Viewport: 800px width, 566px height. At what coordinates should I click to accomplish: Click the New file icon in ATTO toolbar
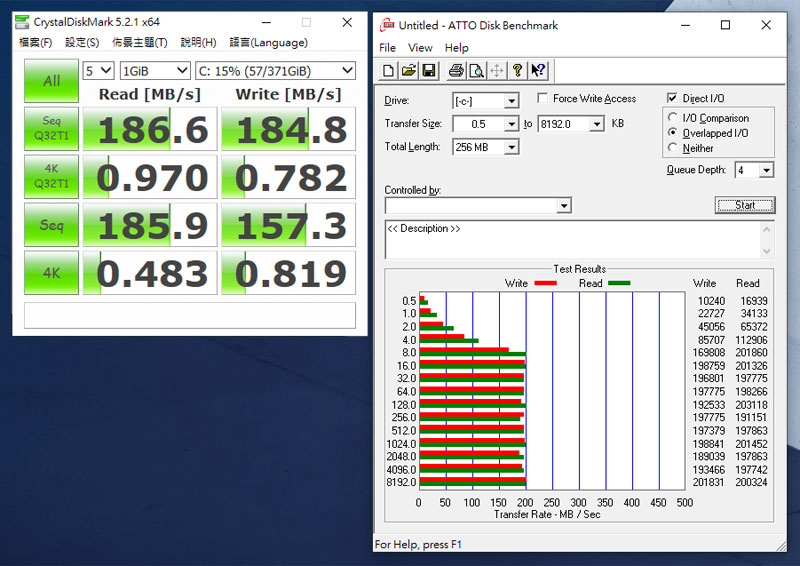click(388, 70)
